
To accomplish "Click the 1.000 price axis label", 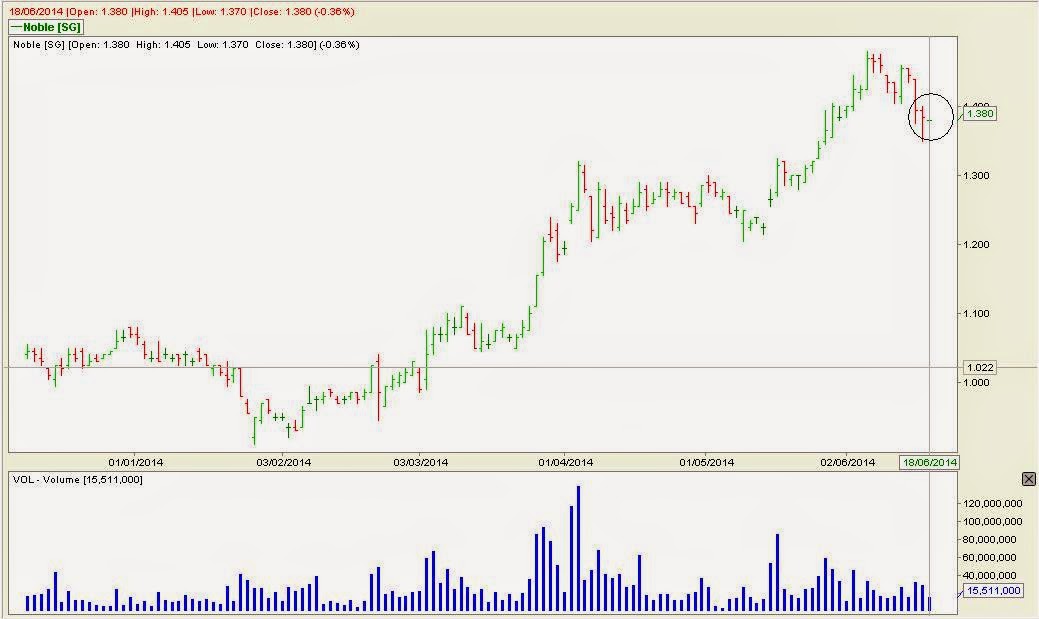I will (976, 382).
